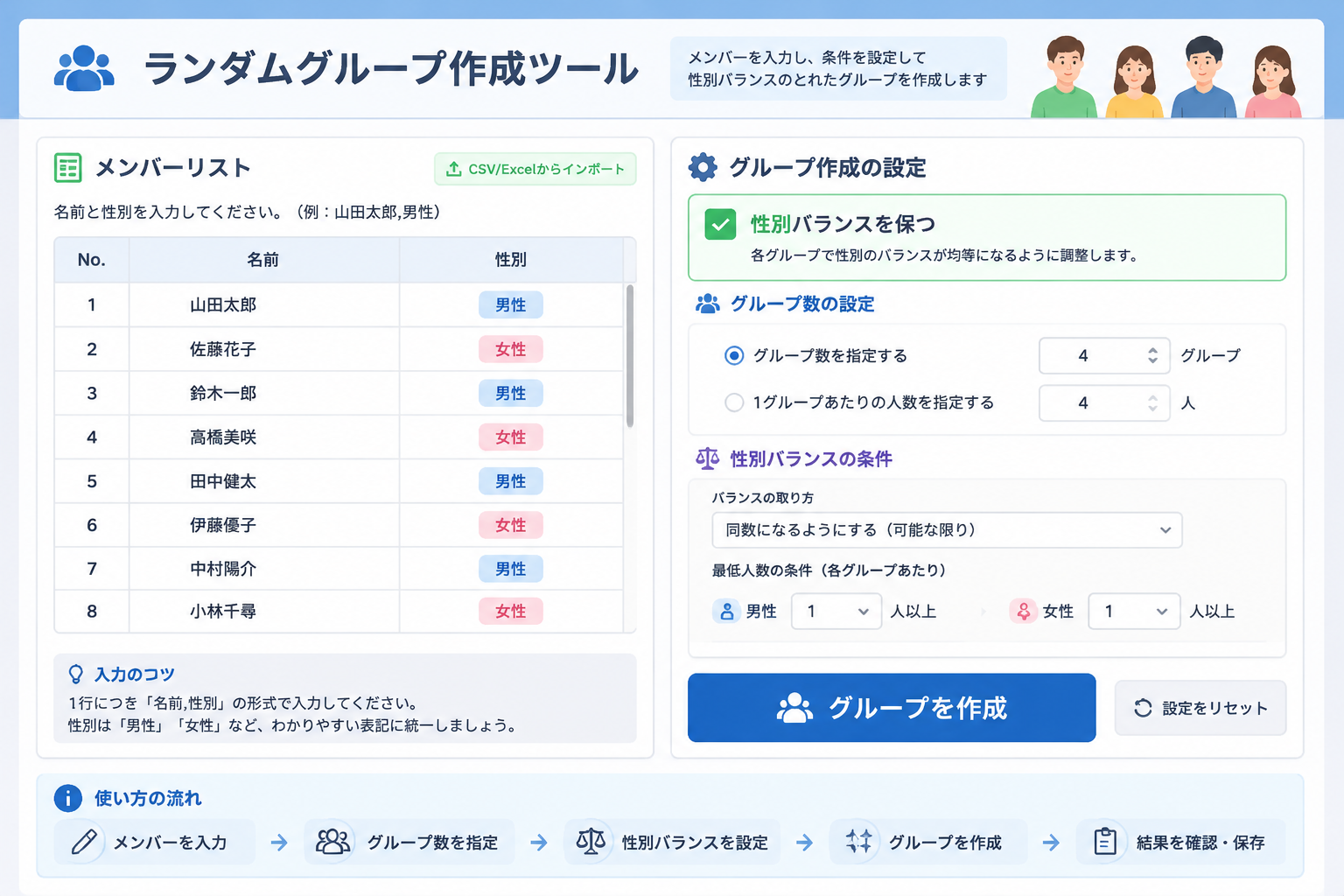Select the 1グループあたりの人数を指定する radio button

point(734,402)
